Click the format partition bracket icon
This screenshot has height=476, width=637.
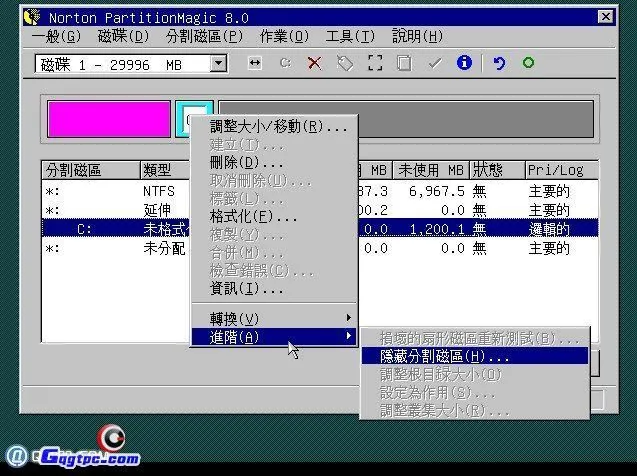tap(375, 63)
